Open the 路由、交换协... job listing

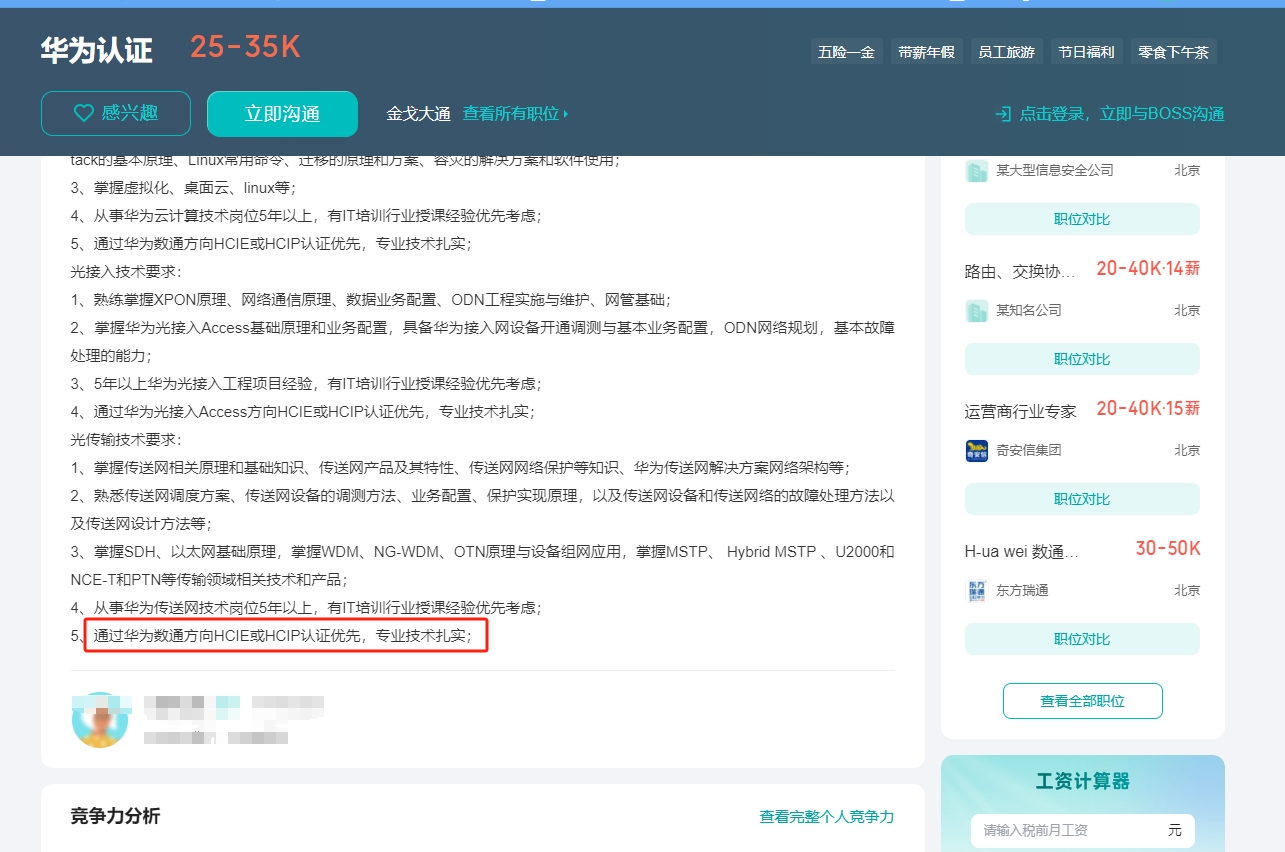click(x=1020, y=271)
